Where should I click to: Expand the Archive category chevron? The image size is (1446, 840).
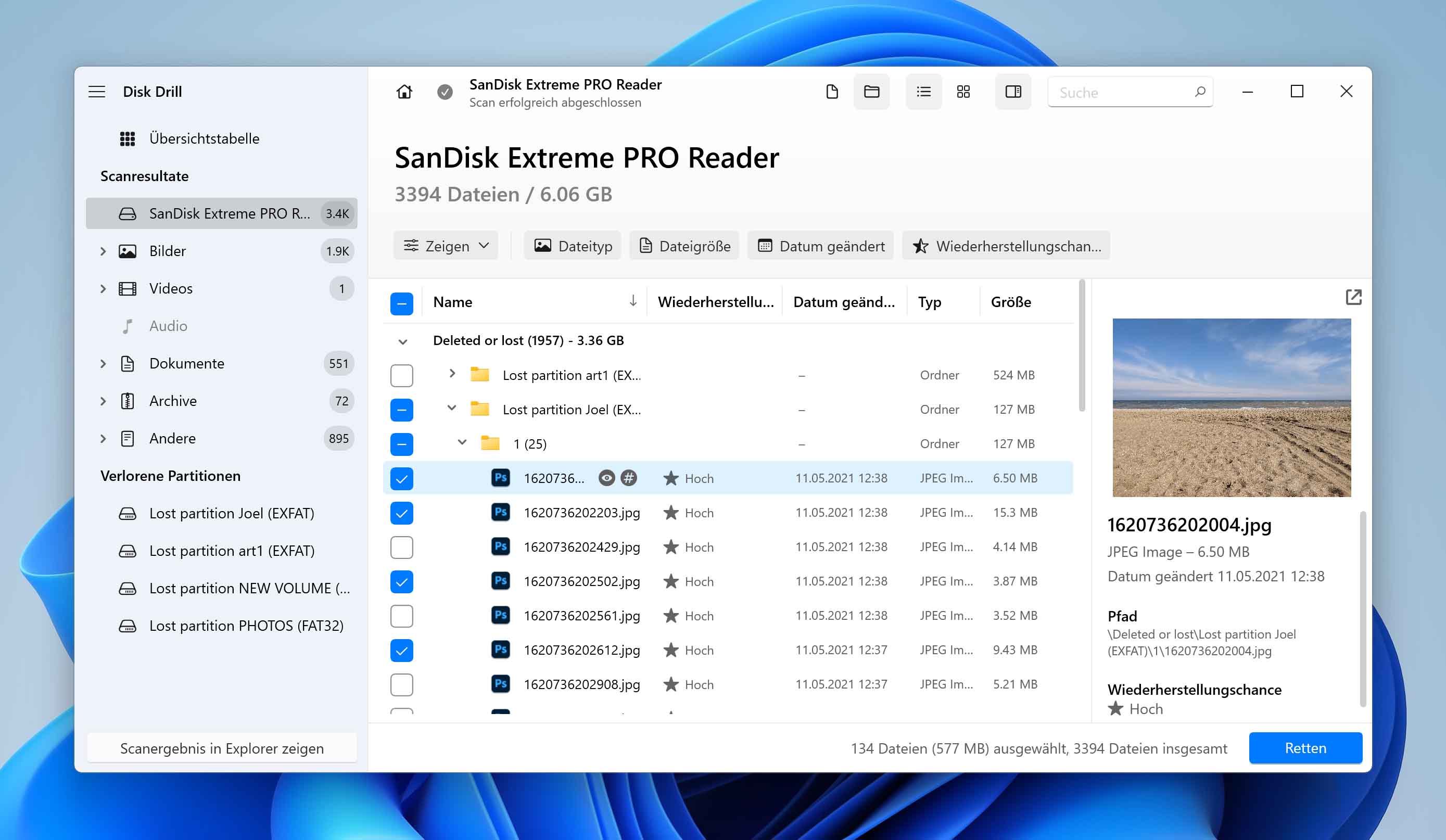[x=103, y=401]
